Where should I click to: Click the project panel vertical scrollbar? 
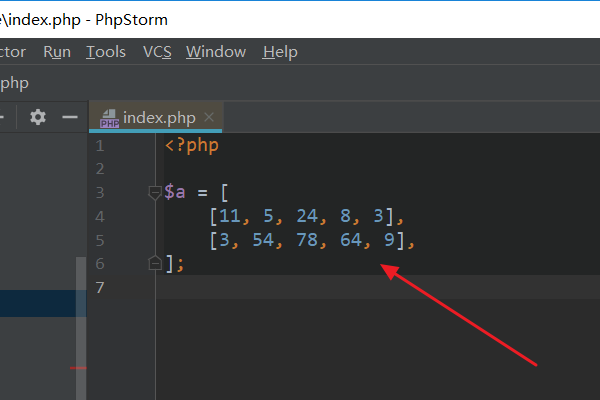pyautogui.click(x=81, y=328)
